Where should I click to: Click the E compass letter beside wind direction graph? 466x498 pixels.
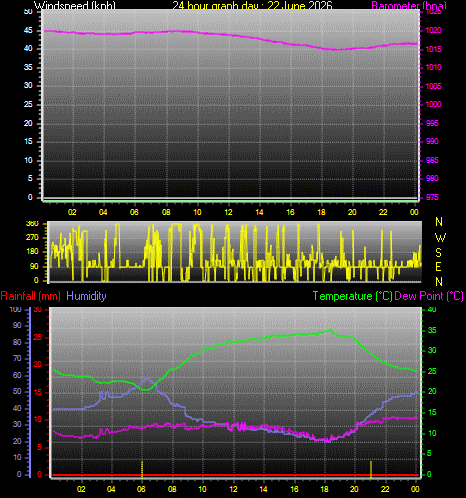(x=439, y=267)
